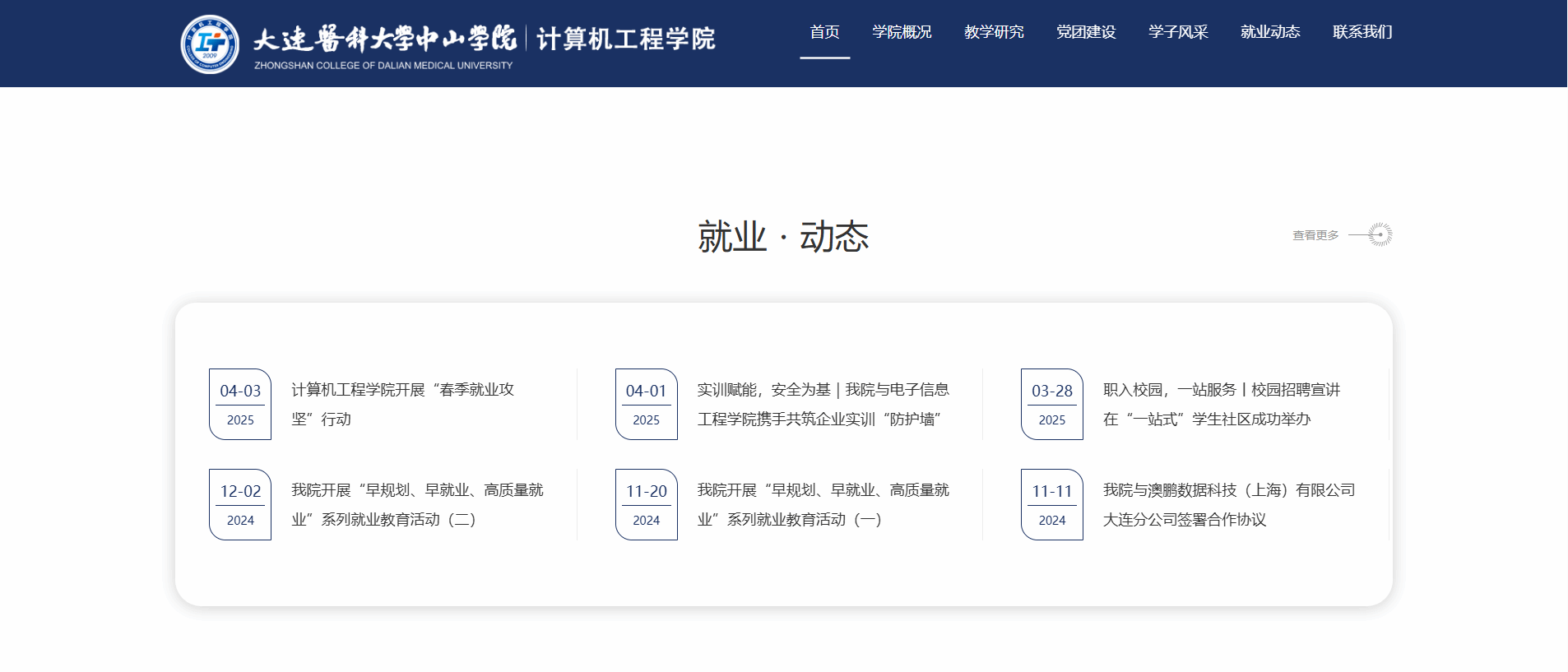This screenshot has width=1568, height=672.
Task: Open the 实训赋能，安全为基 article
Action: click(823, 404)
